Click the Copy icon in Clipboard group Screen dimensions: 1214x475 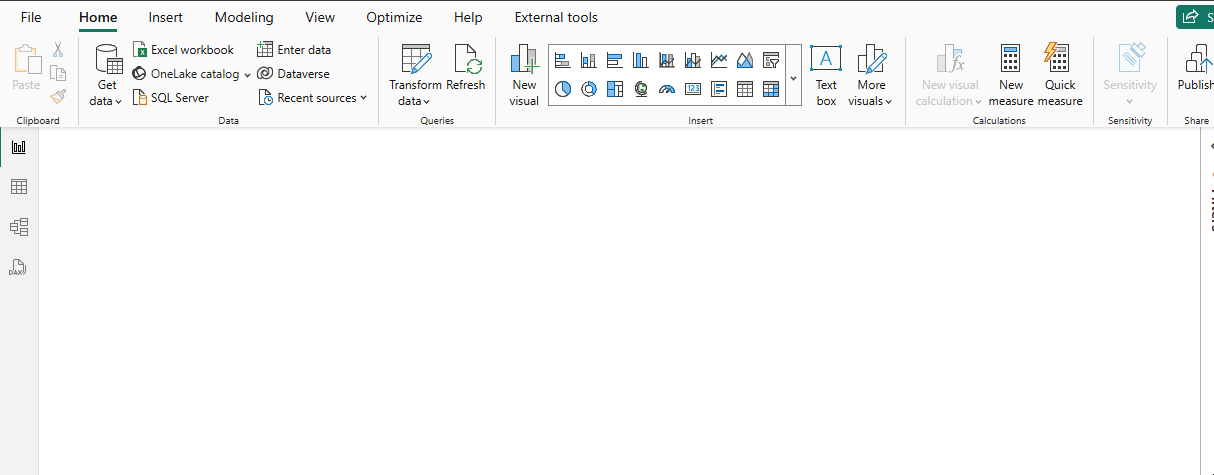tap(58, 73)
